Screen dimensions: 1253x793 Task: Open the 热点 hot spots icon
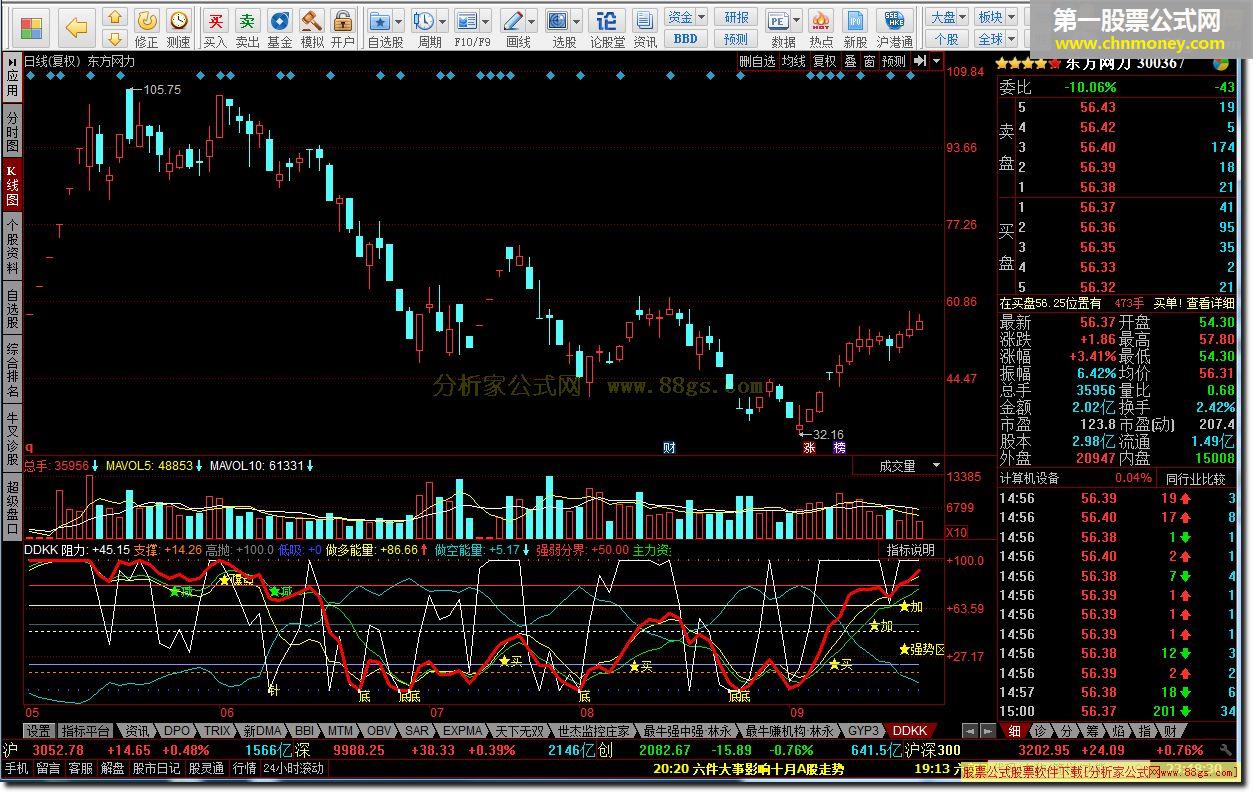(x=820, y=27)
